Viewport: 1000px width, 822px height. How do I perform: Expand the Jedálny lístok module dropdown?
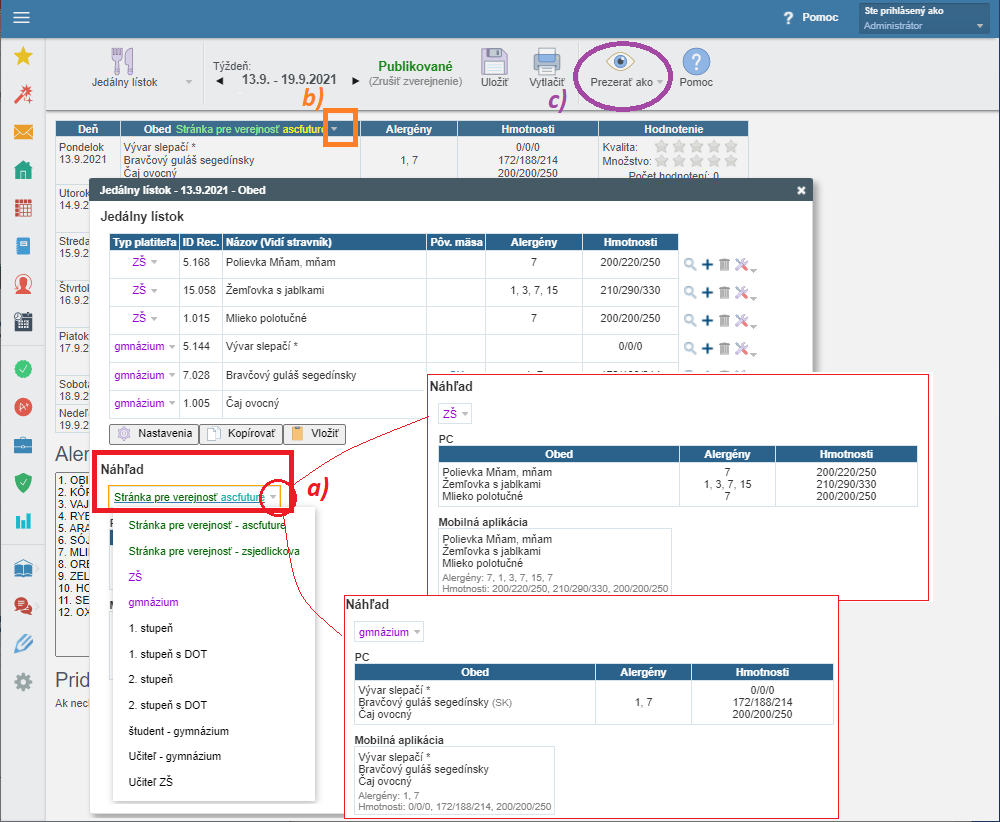pyautogui.click(x=189, y=82)
